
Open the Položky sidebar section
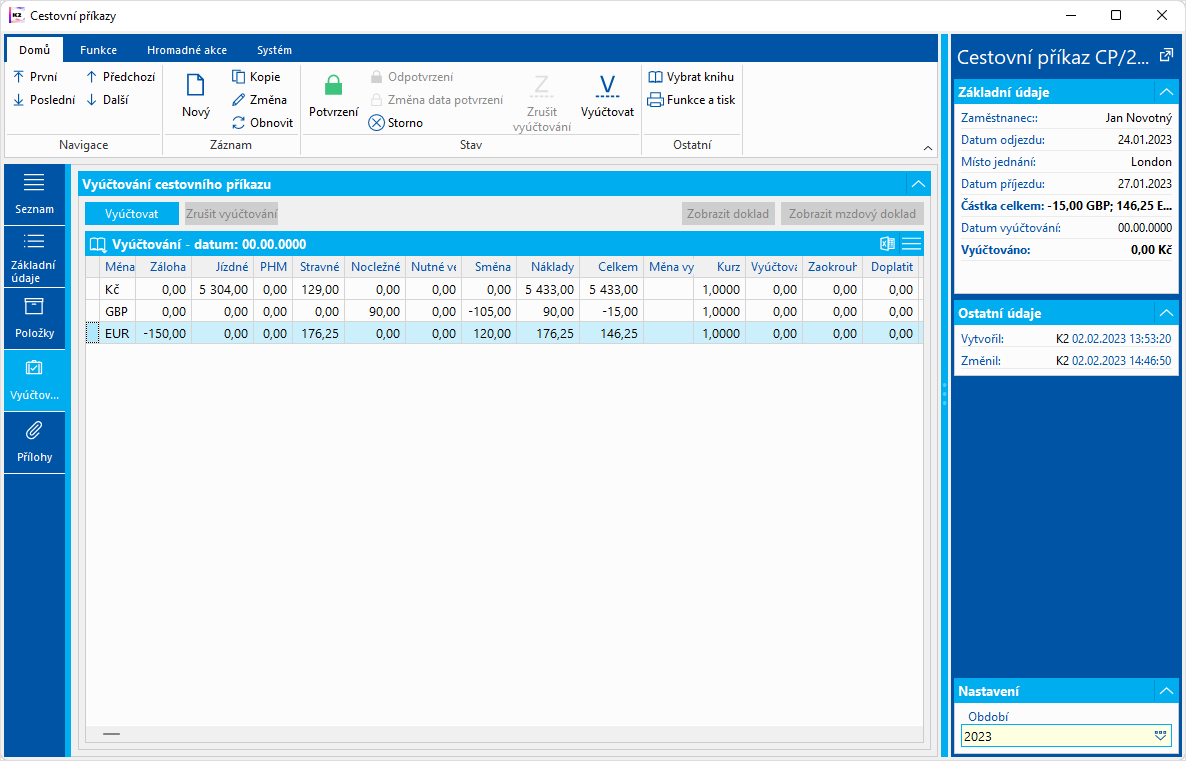point(34,318)
